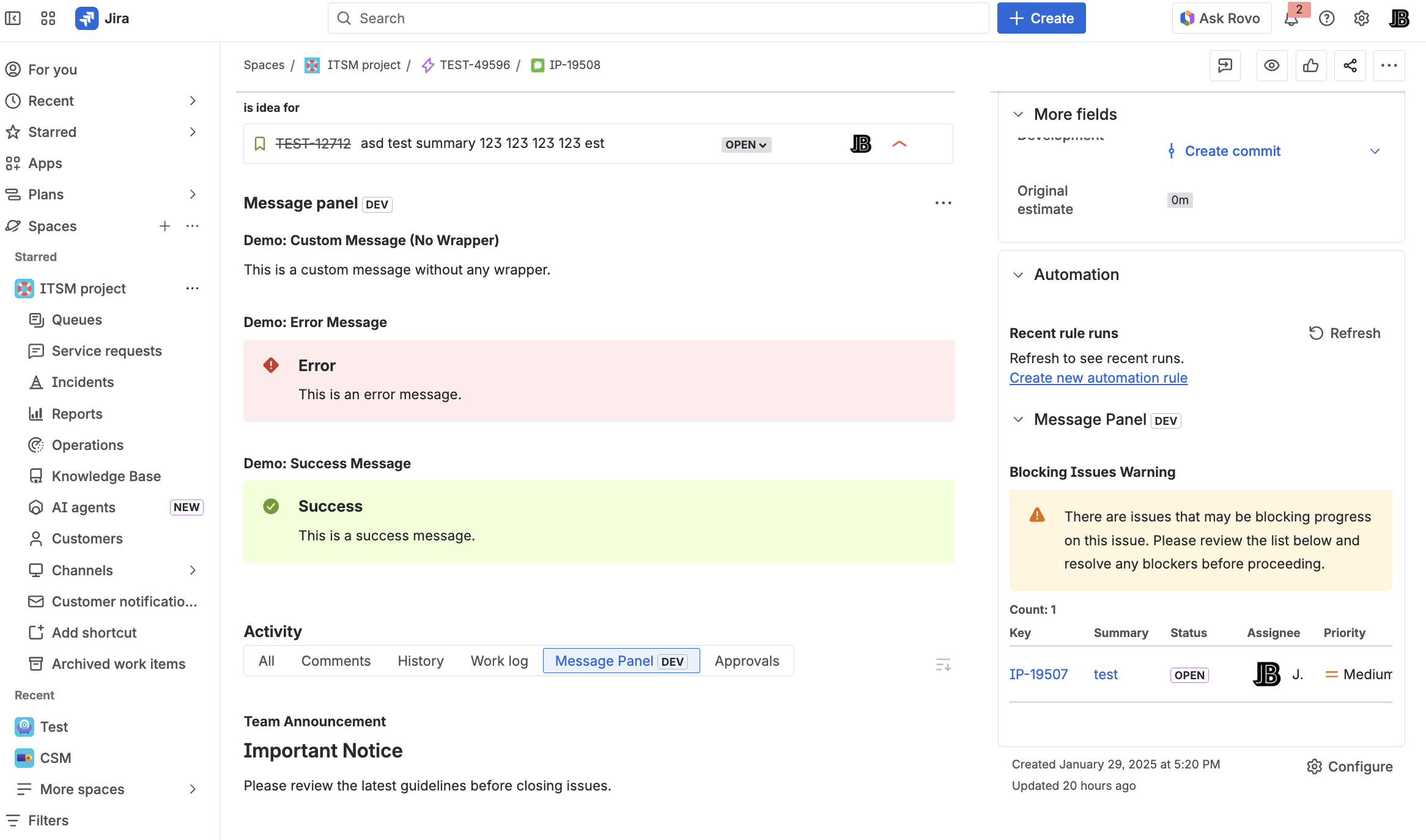Toggle the thumbs up on this issue
The image size is (1426, 840).
tap(1311, 65)
